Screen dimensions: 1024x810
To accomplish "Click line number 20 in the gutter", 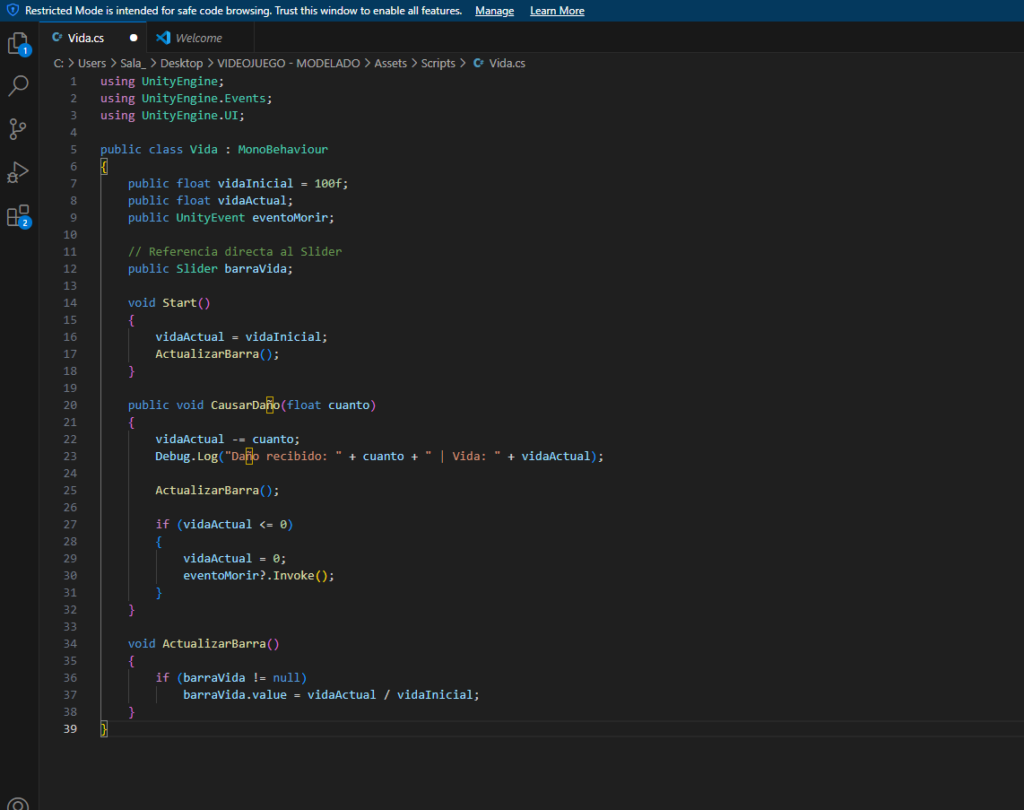I will 70,405.
